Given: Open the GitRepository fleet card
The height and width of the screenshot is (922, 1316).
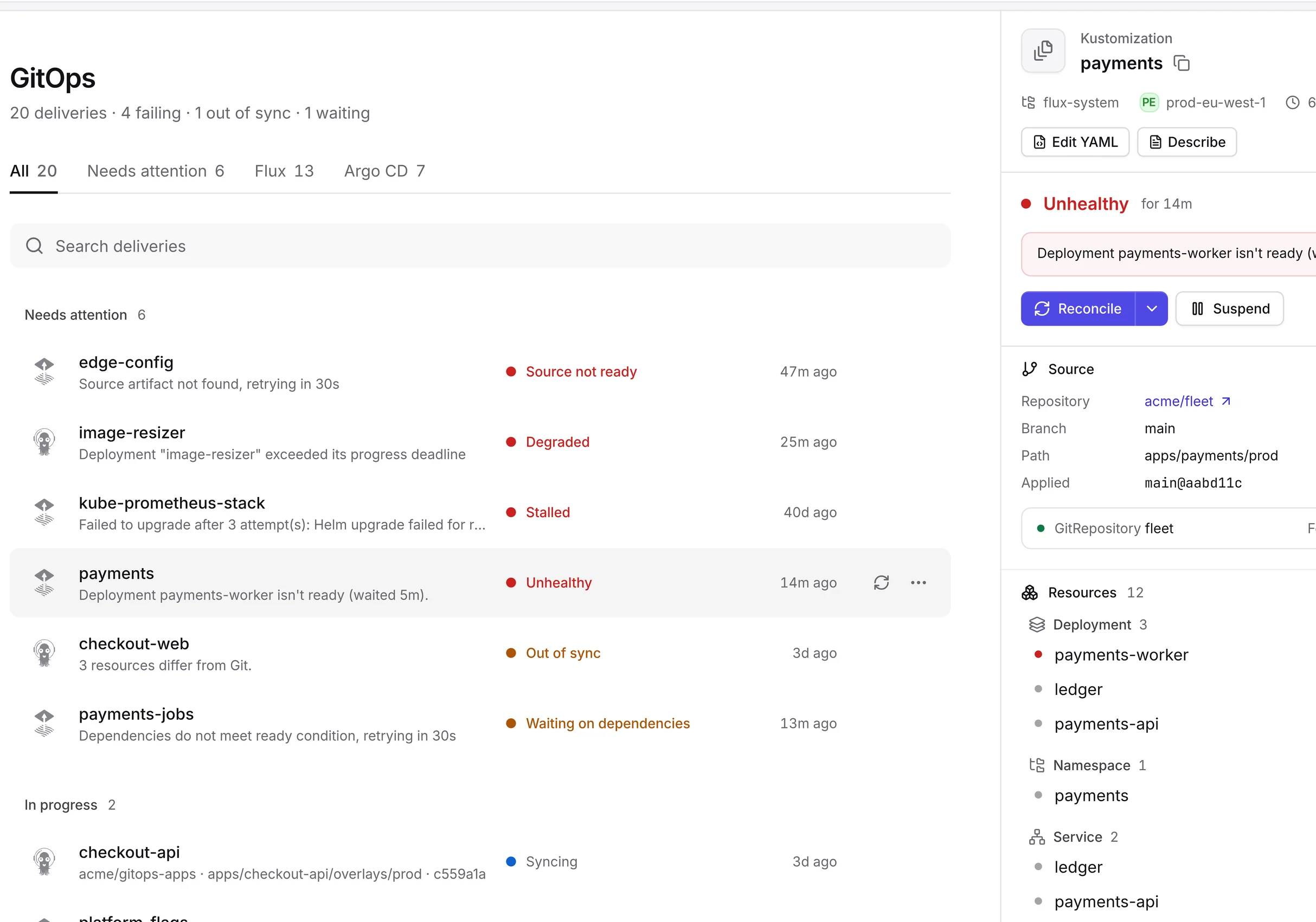Looking at the screenshot, I should [x=1169, y=528].
